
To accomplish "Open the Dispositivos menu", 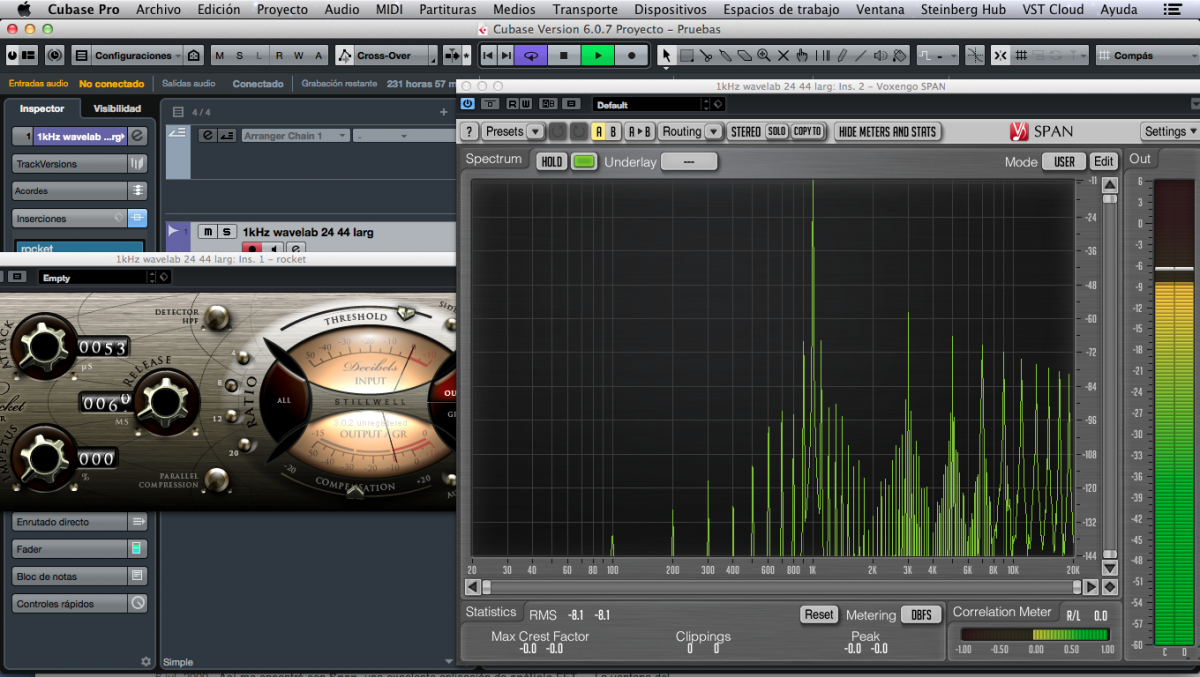I will click(x=670, y=9).
